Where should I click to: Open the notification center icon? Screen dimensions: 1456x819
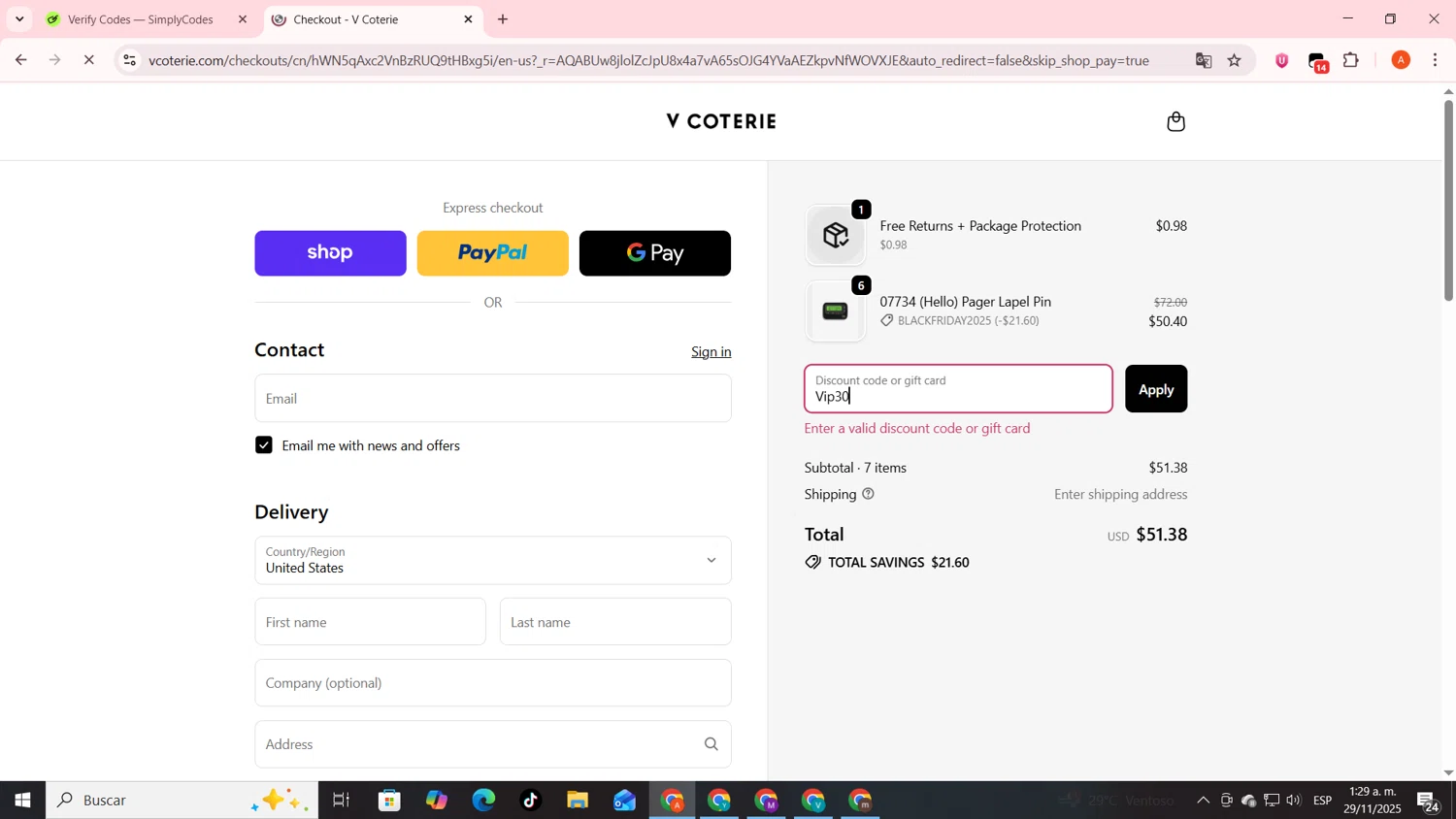1429,802
